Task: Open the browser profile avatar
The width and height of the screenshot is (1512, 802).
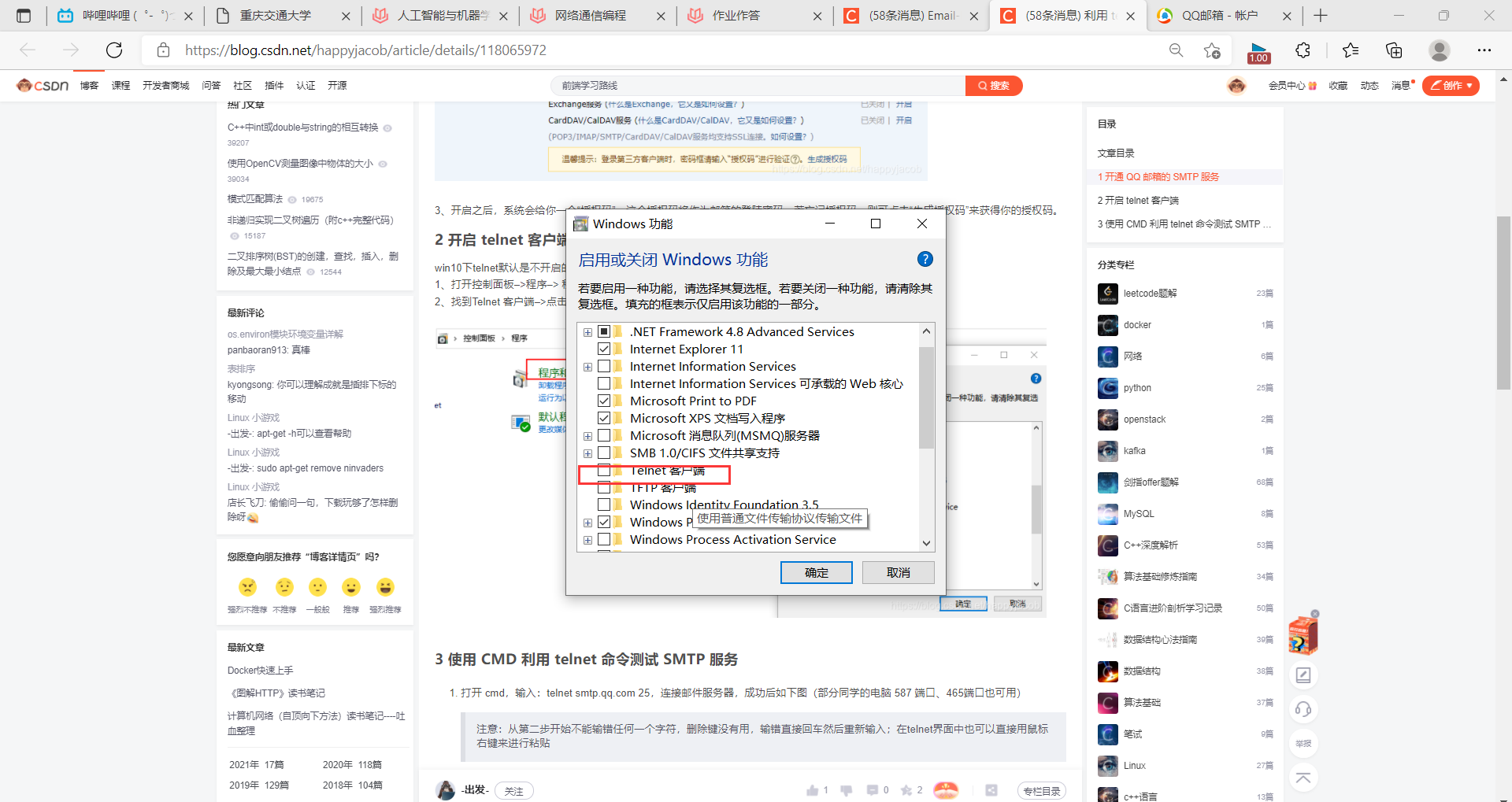Action: [x=1440, y=50]
